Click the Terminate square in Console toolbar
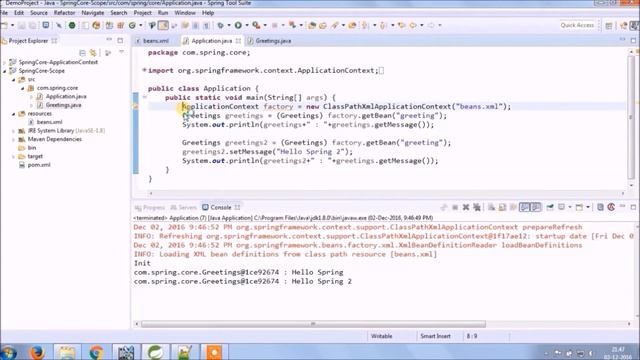 [455, 207]
